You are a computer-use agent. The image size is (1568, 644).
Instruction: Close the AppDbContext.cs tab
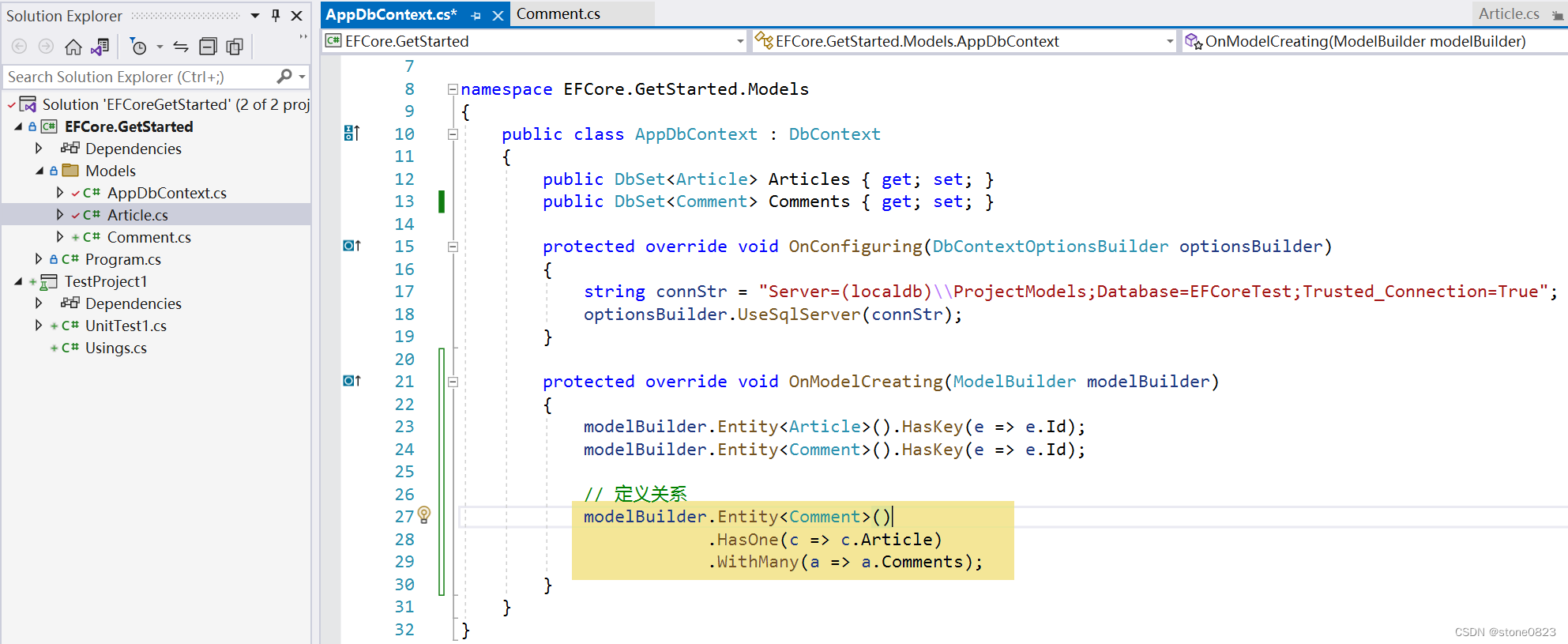[498, 15]
